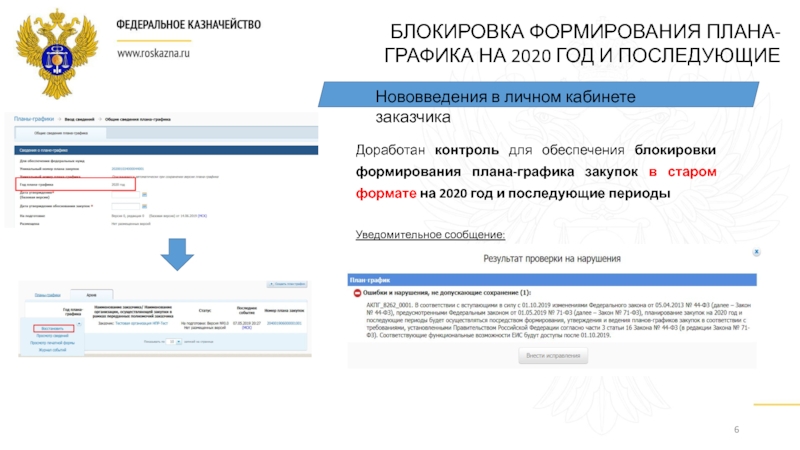The width and height of the screenshot is (800, 450).
Task: Click 'Создать план-график' button
Action: pos(287,284)
